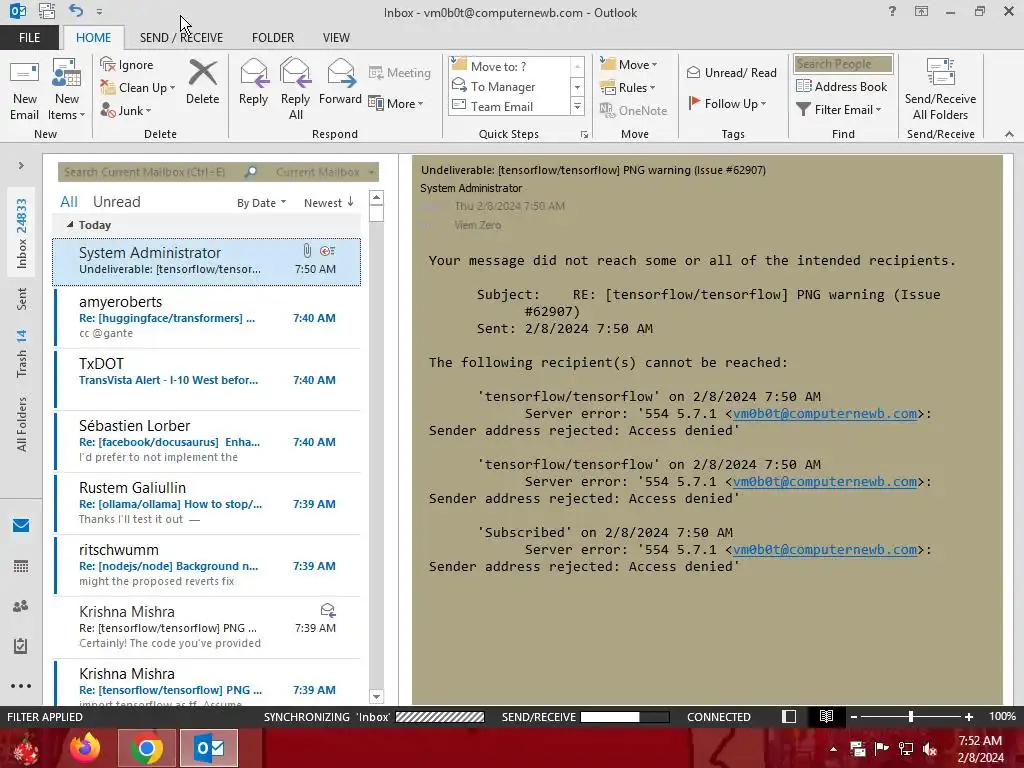The width and height of the screenshot is (1024, 768).
Task: Select the Team Email quick step
Action: point(509,106)
